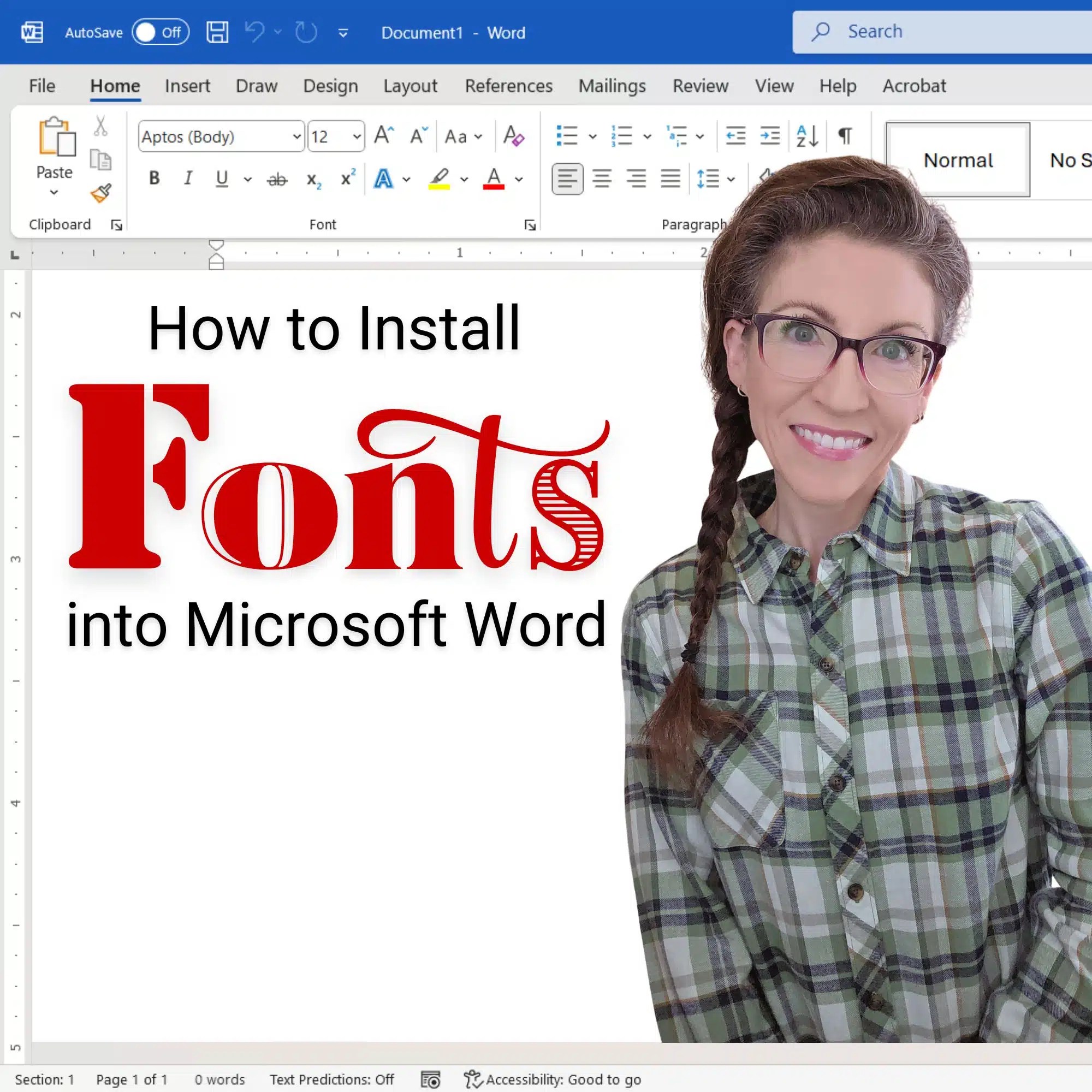Apply strikethrough formatting
The height and width of the screenshot is (1092, 1092).
277,180
